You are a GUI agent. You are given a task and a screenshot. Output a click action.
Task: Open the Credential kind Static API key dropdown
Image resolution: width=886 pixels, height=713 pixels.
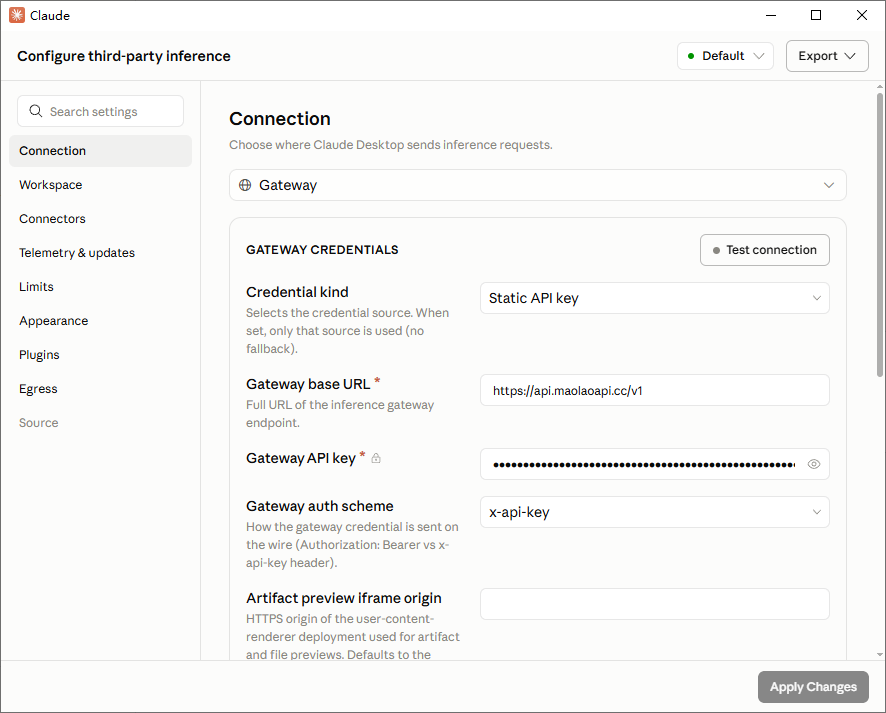click(654, 298)
